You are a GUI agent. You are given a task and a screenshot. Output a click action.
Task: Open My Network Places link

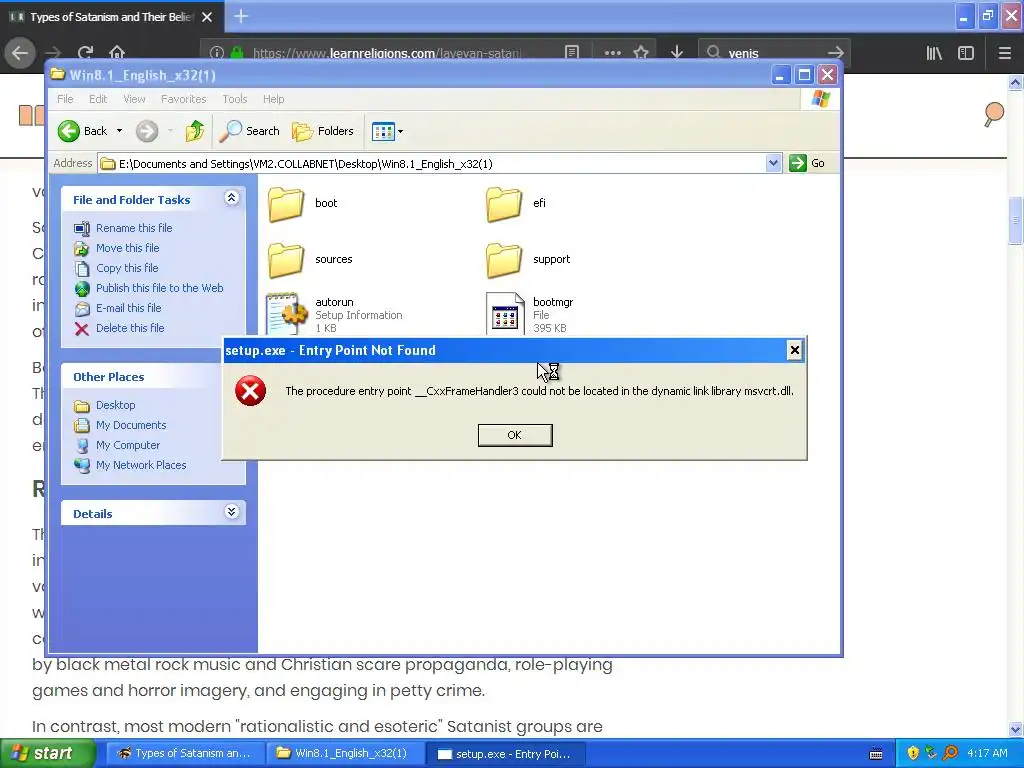click(141, 465)
